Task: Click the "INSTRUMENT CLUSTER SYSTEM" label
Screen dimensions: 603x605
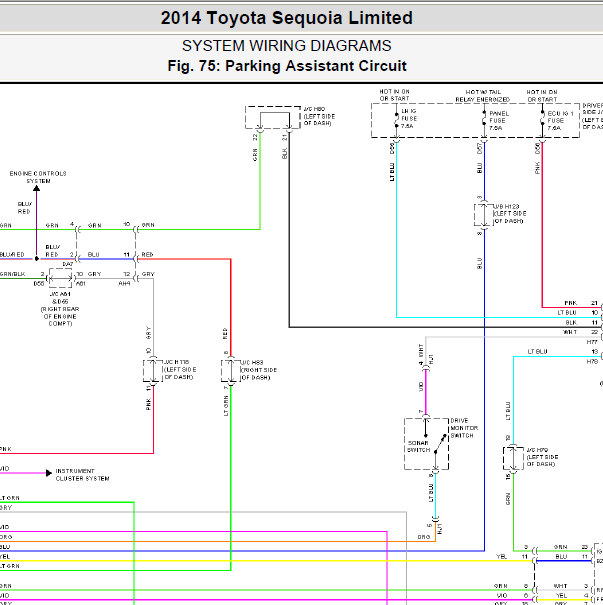Action: pyautogui.click(x=82, y=475)
